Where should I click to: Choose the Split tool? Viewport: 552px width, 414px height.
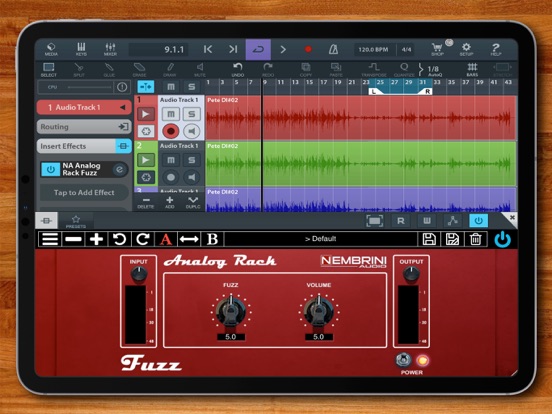tap(79, 70)
